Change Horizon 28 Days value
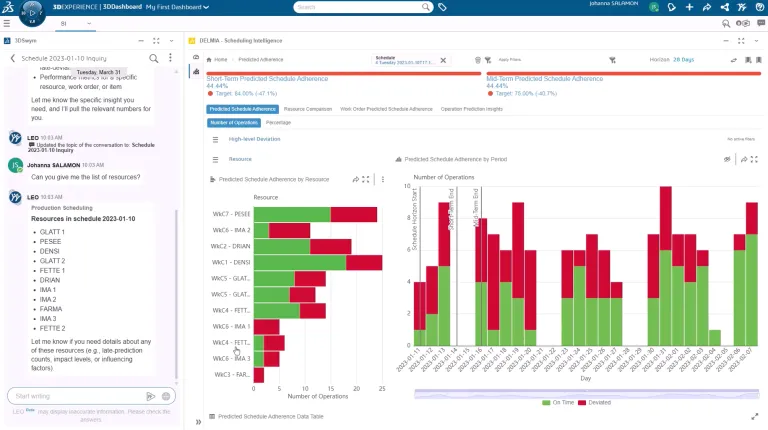The image size is (768, 430). [683, 60]
